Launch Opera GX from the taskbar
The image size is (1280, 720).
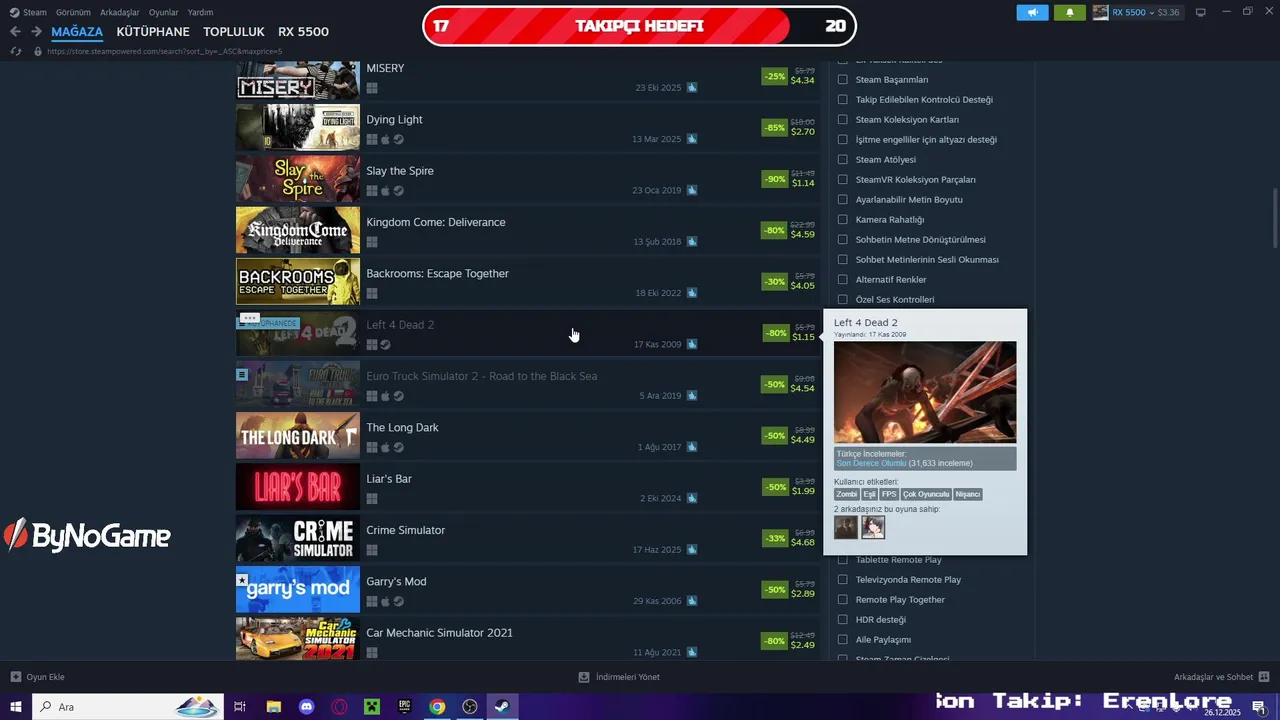click(x=340, y=707)
